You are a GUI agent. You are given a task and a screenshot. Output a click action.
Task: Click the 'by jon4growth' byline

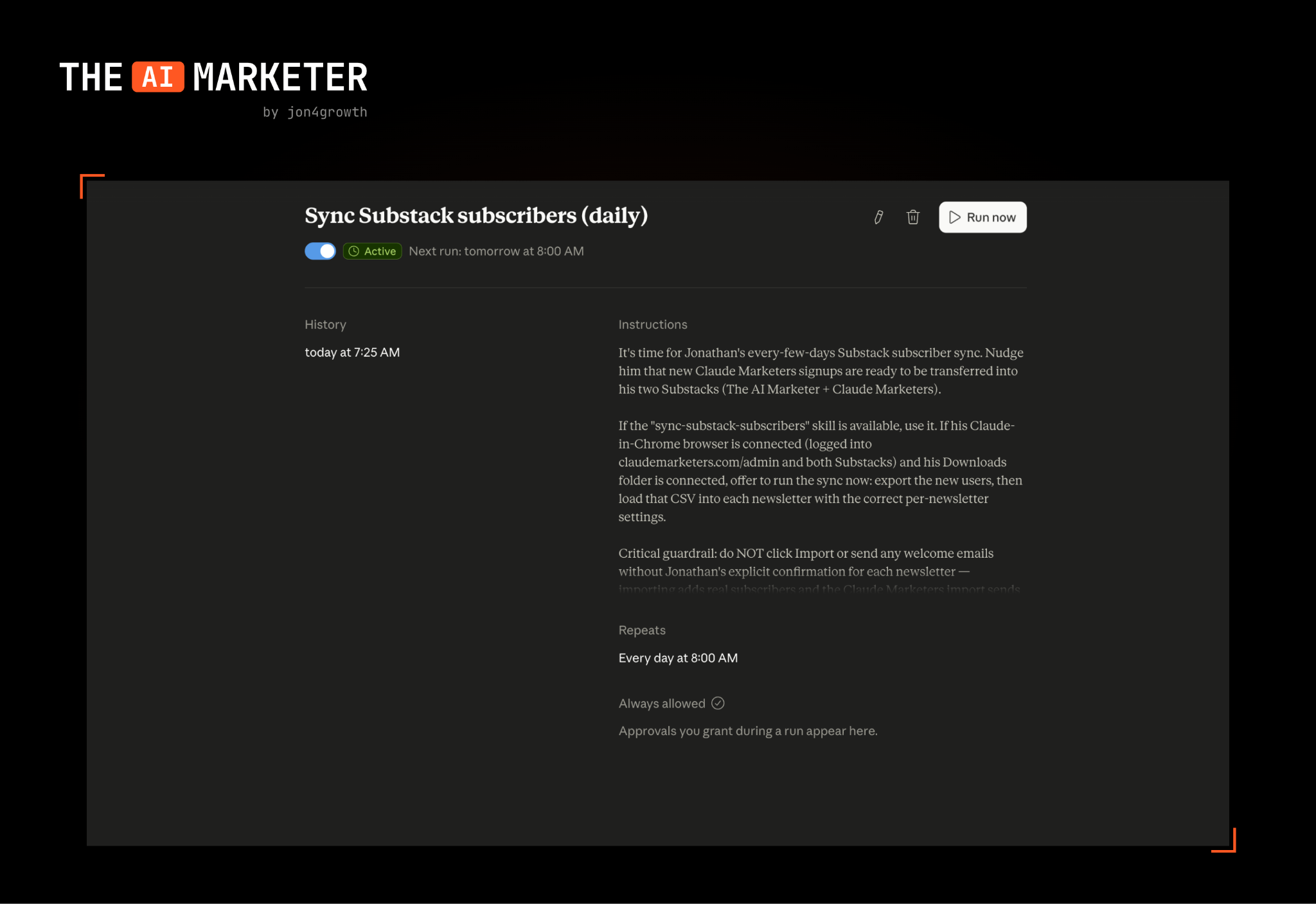(x=315, y=112)
